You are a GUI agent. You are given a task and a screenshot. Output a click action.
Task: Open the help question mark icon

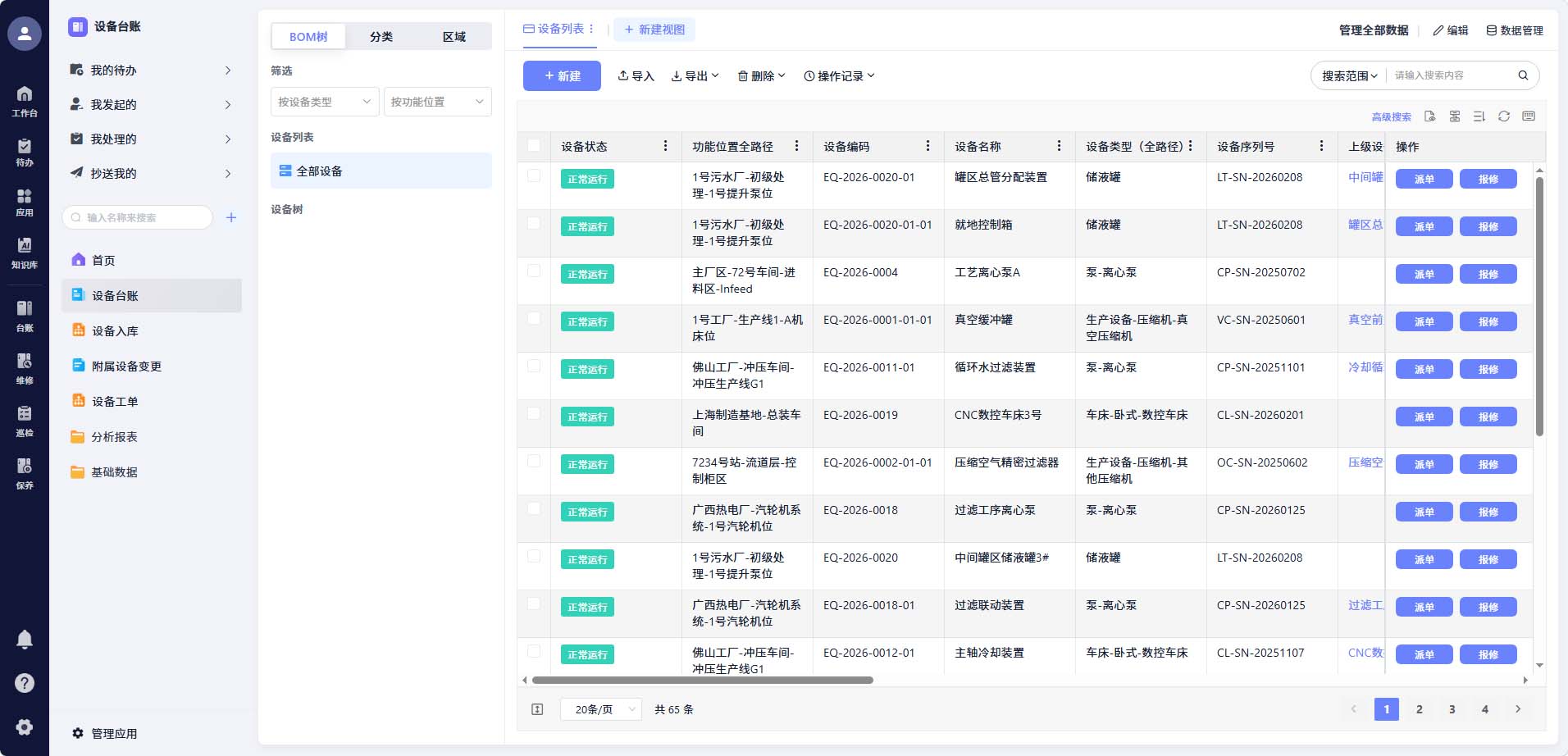tap(25, 683)
